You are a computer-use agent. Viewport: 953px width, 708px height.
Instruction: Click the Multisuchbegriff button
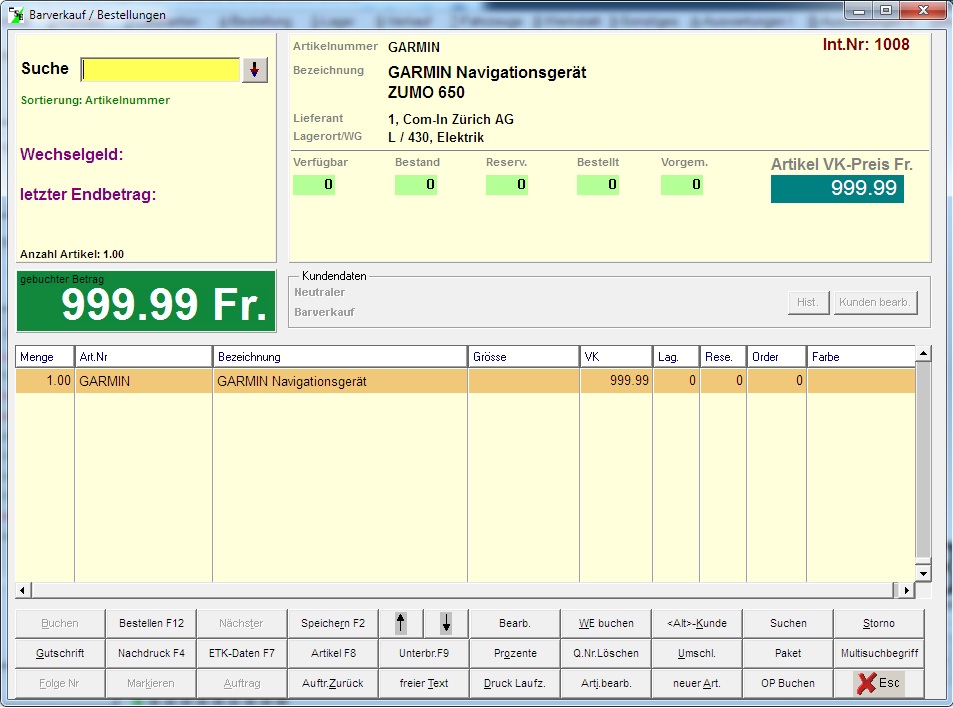879,653
